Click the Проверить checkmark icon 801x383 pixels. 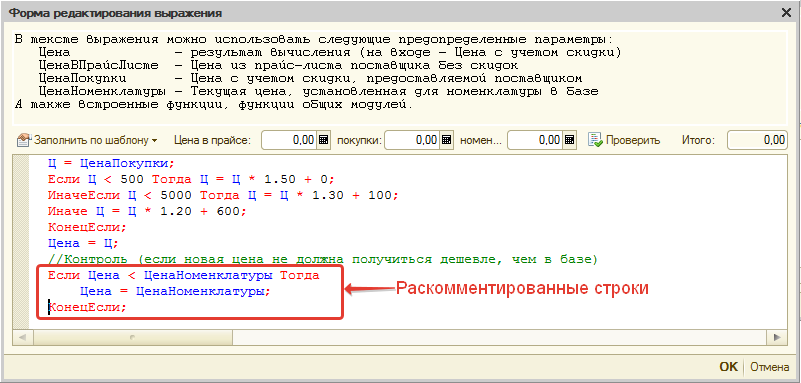[x=595, y=140]
